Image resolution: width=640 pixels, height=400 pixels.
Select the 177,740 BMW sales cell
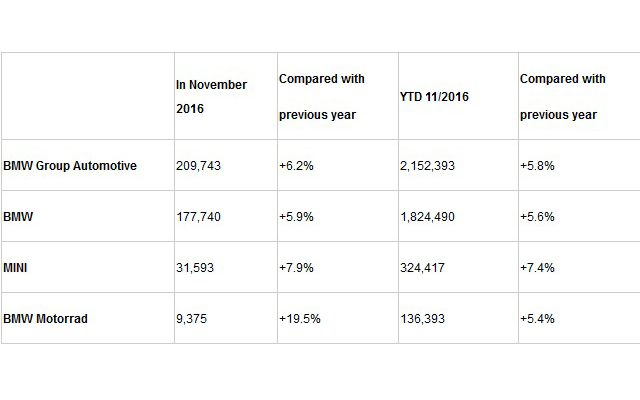pyautogui.click(x=199, y=217)
